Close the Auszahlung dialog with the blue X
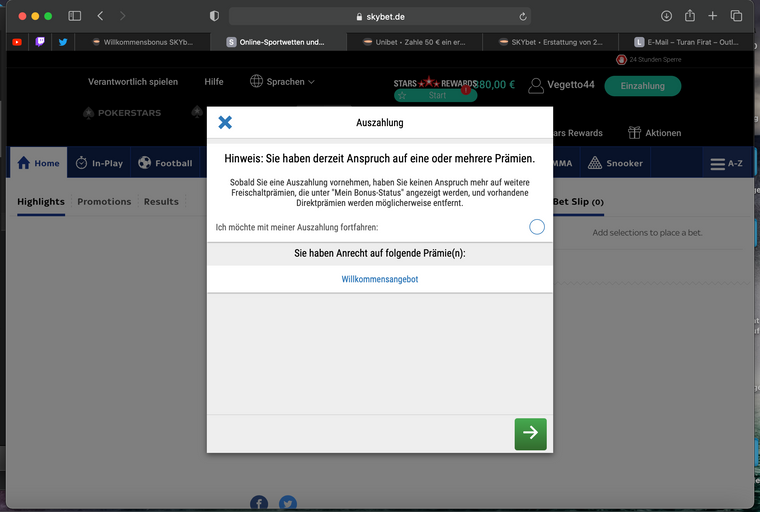This screenshot has width=760, height=512. click(x=225, y=122)
